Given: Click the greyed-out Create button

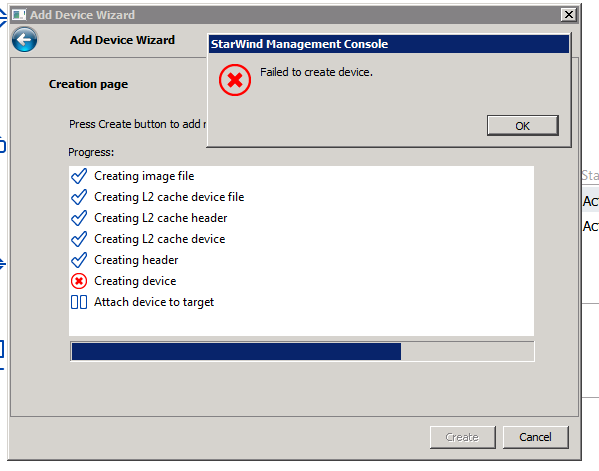Looking at the screenshot, I should 462,437.
